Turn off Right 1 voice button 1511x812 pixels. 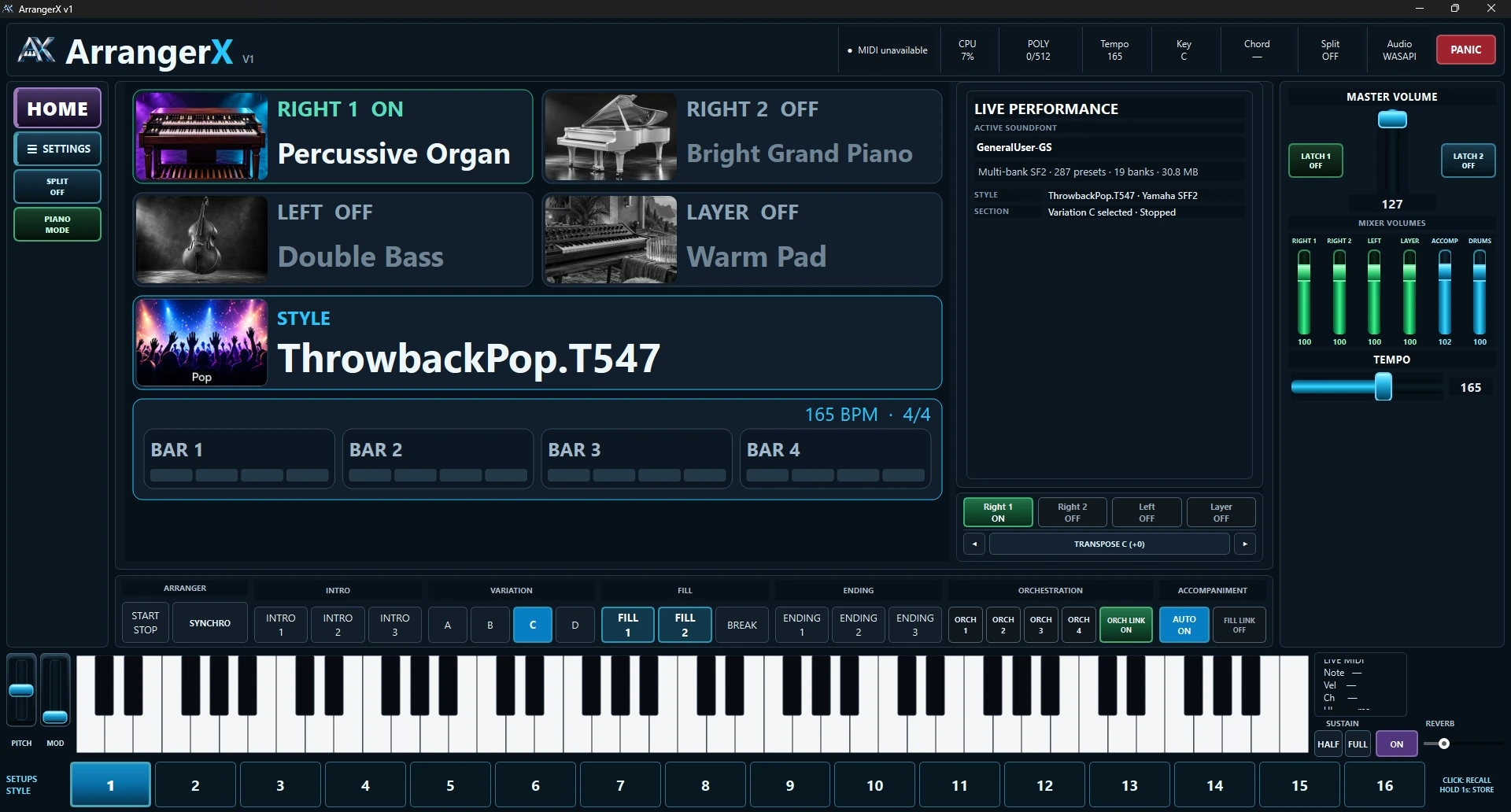click(998, 512)
